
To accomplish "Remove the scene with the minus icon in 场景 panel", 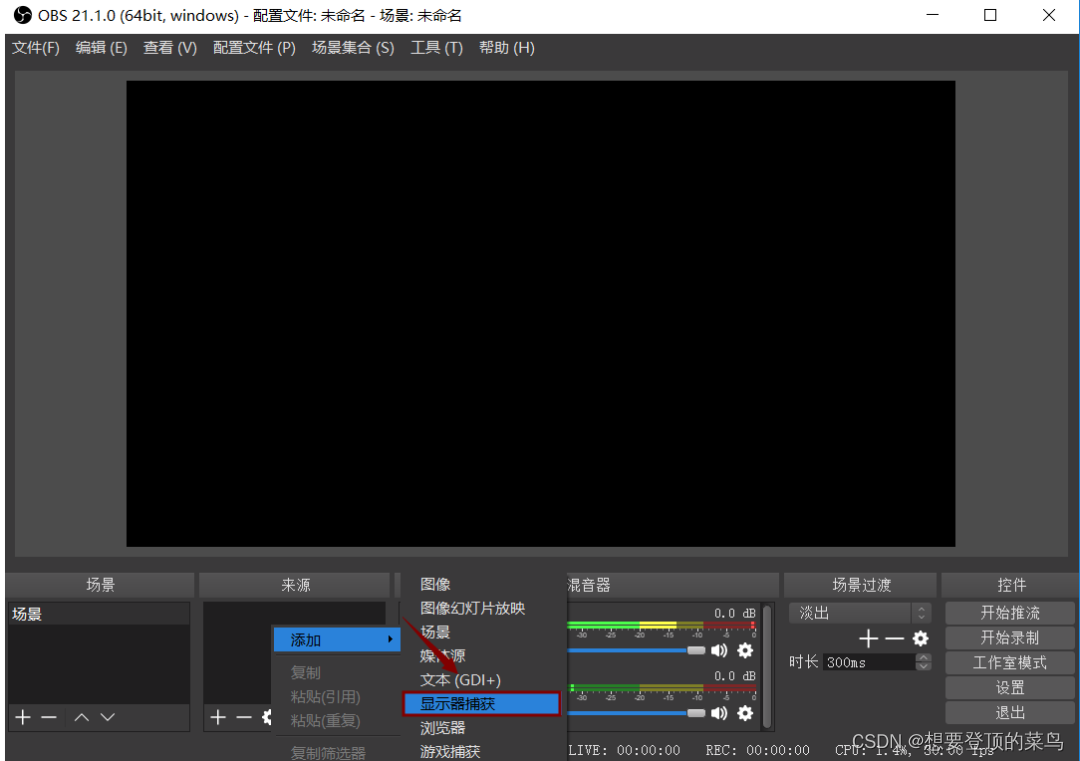I will [48, 717].
